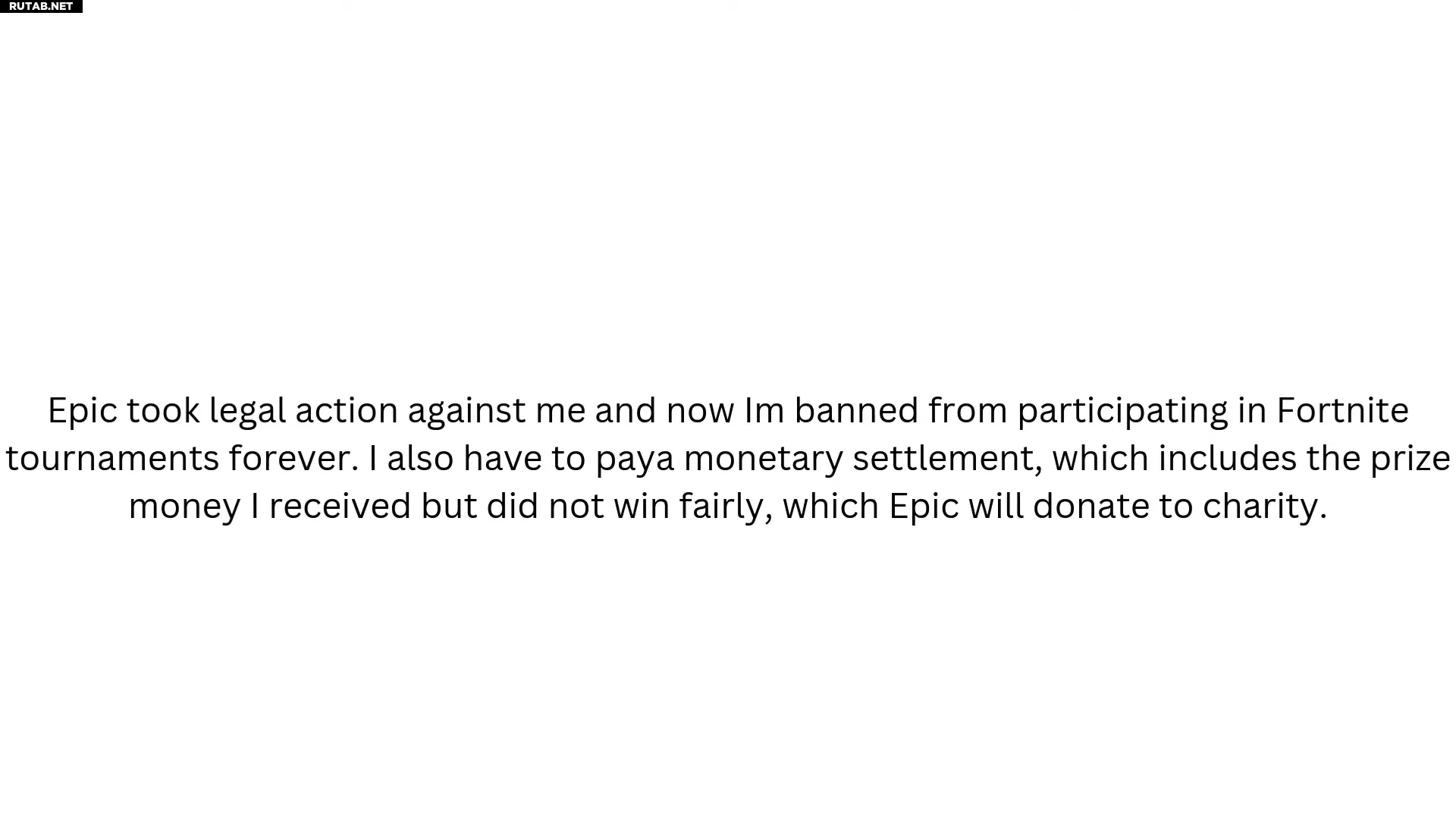Click the word "tournaments" starting the second line
Screen dimensions: 1456x819
(112, 459)
